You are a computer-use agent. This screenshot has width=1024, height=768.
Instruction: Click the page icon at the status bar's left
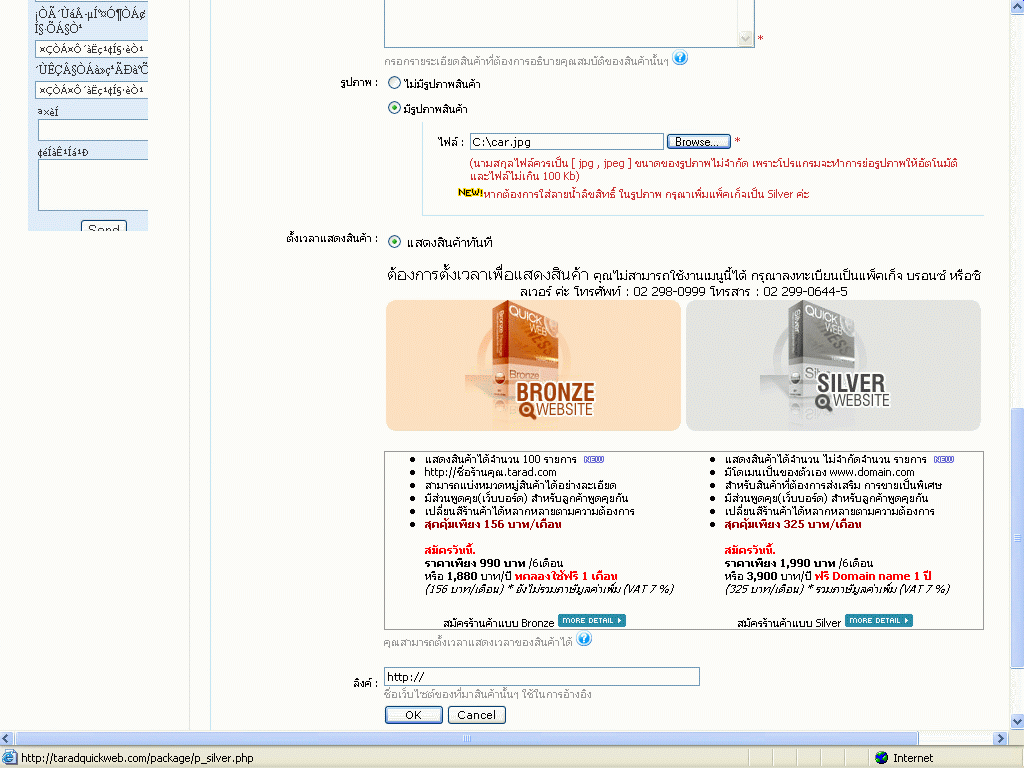tap(9, 758)
